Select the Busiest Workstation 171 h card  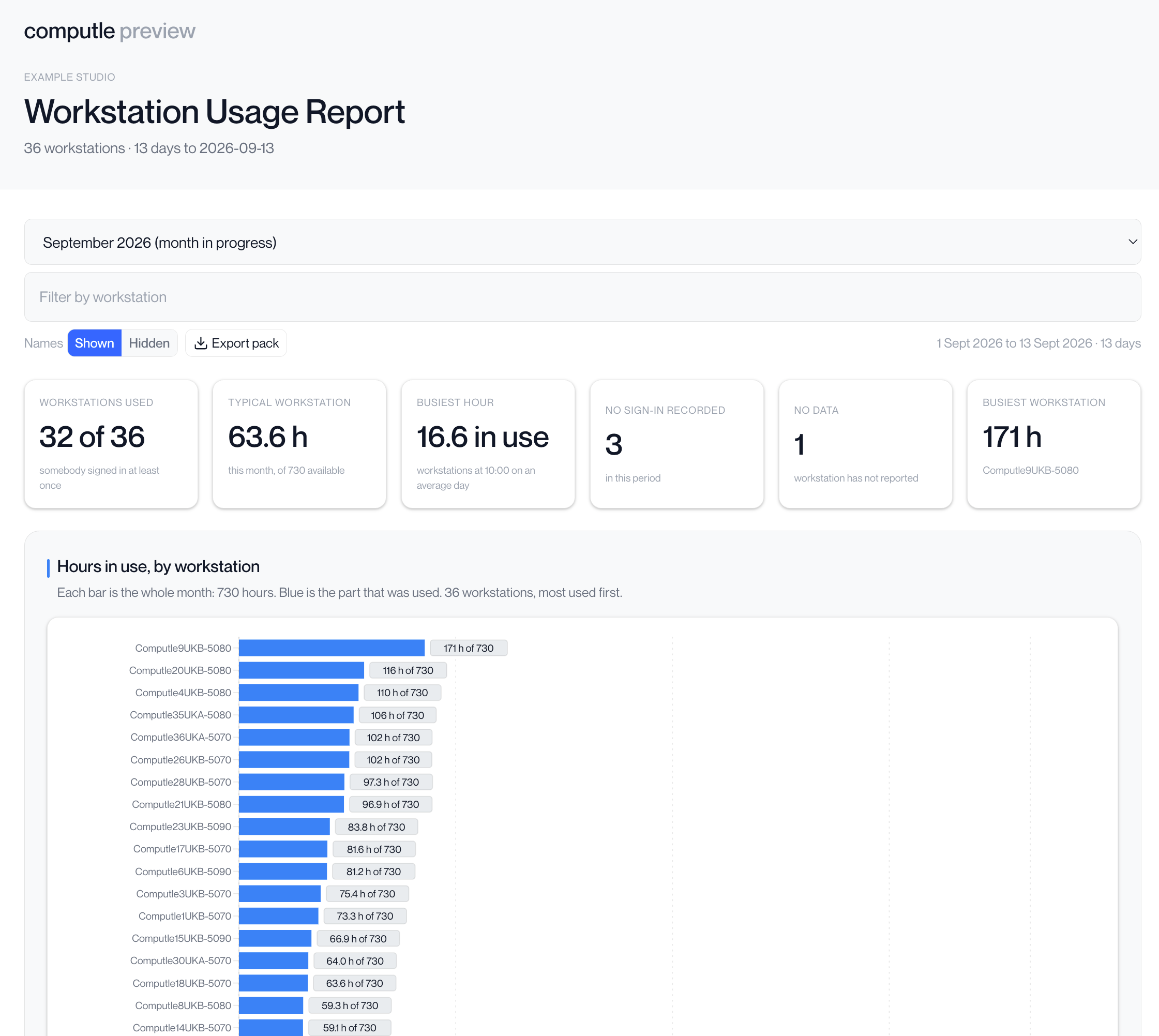(x=1054, y=444)
